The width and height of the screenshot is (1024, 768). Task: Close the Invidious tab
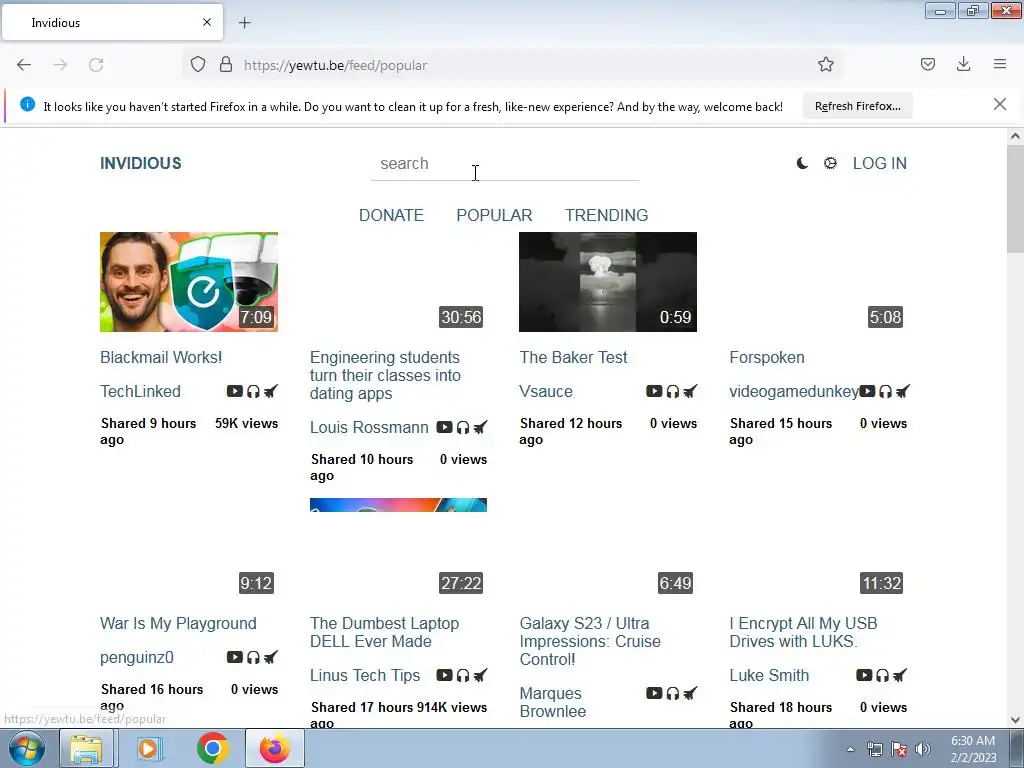pyautogui.click(x=207, y=22)
